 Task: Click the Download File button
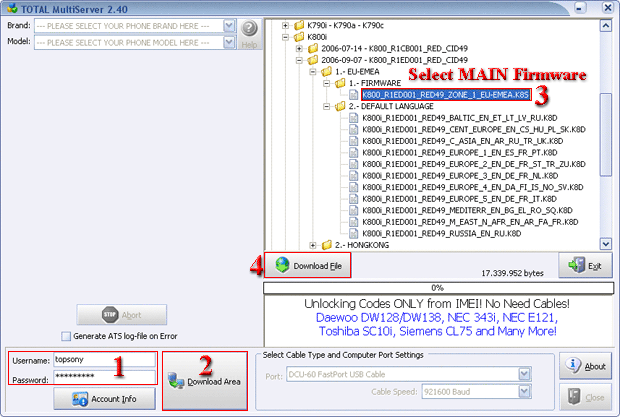308,265
